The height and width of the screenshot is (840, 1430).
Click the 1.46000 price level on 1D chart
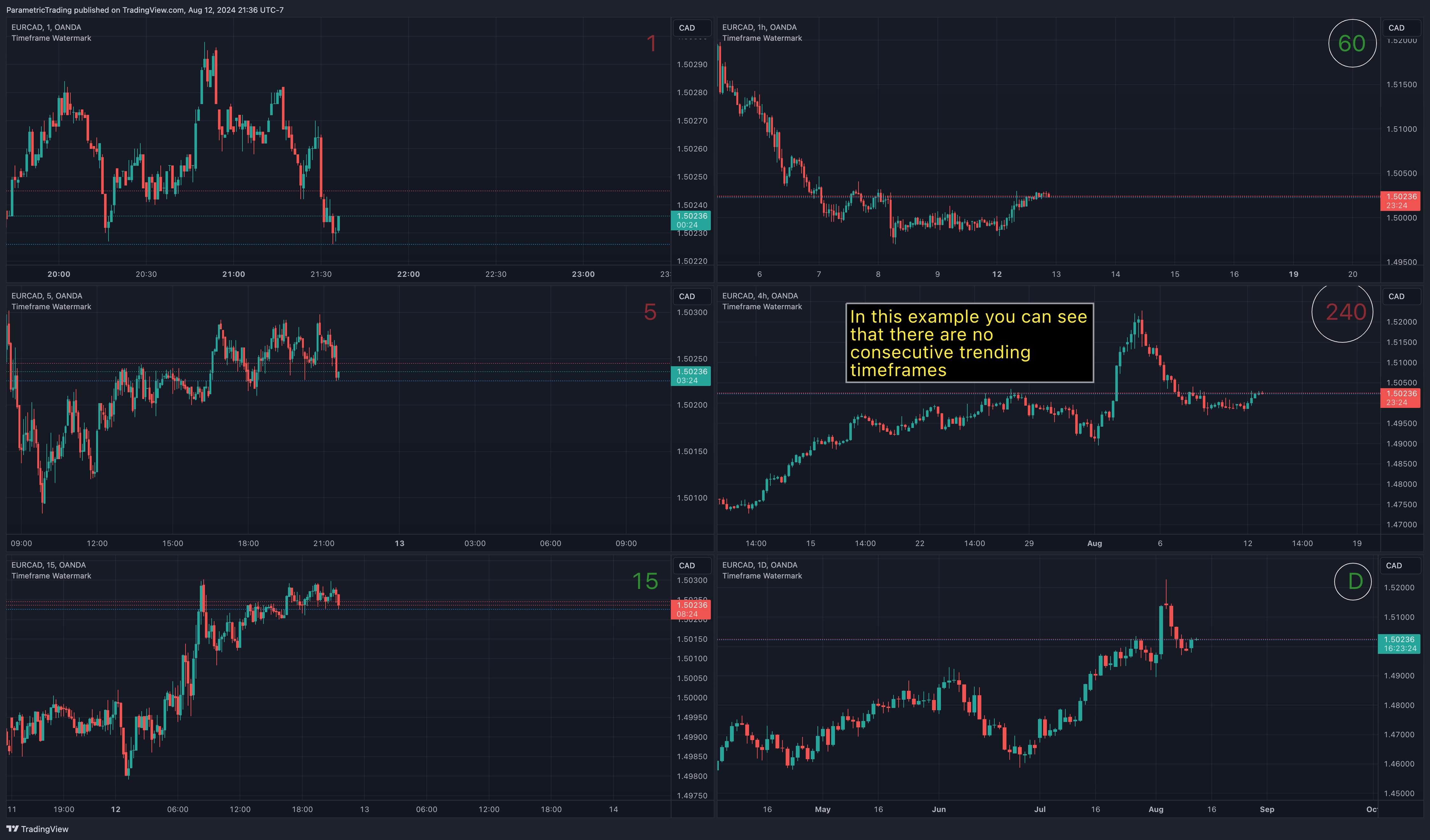1399,764
